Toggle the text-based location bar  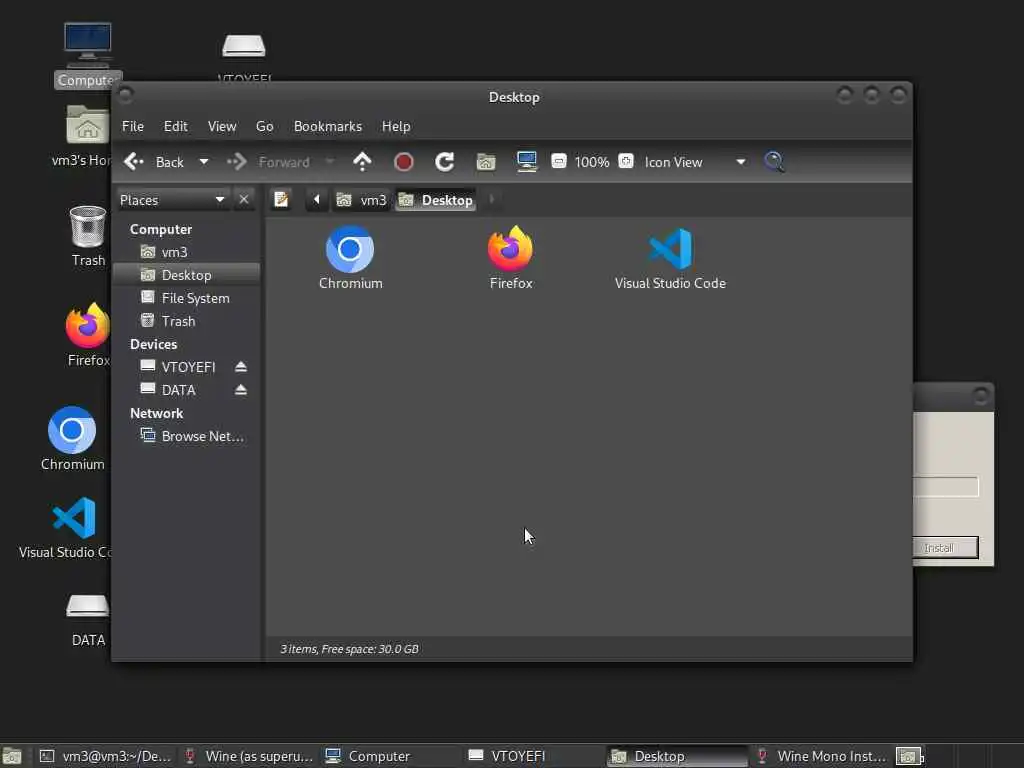[x=281, y=199]
